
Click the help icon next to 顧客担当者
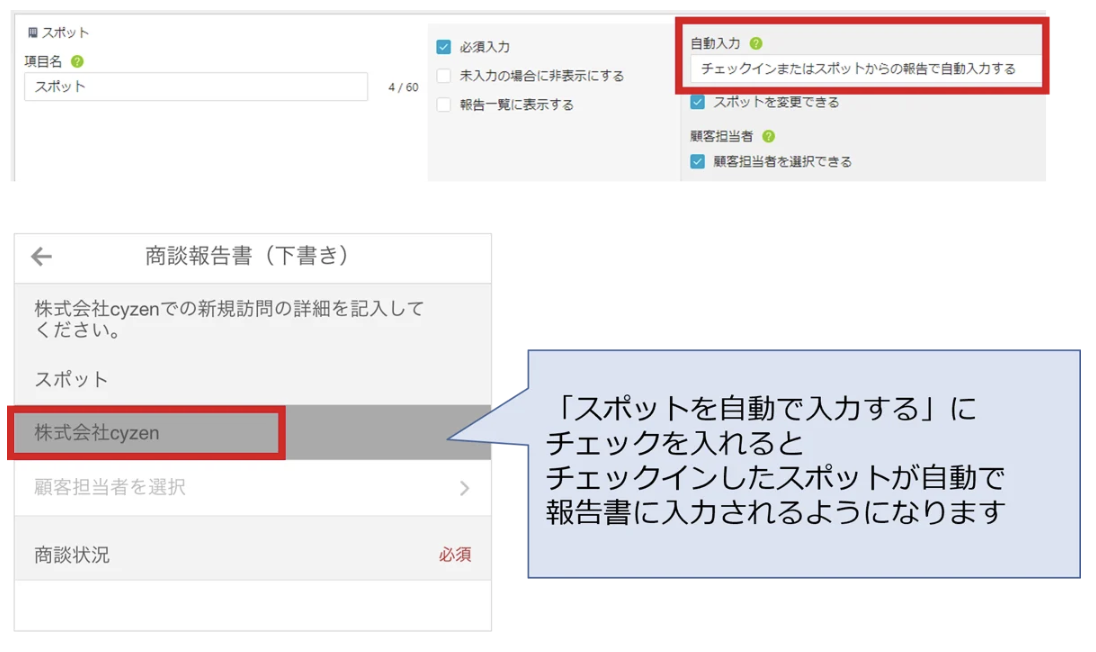tap(768, 136)
